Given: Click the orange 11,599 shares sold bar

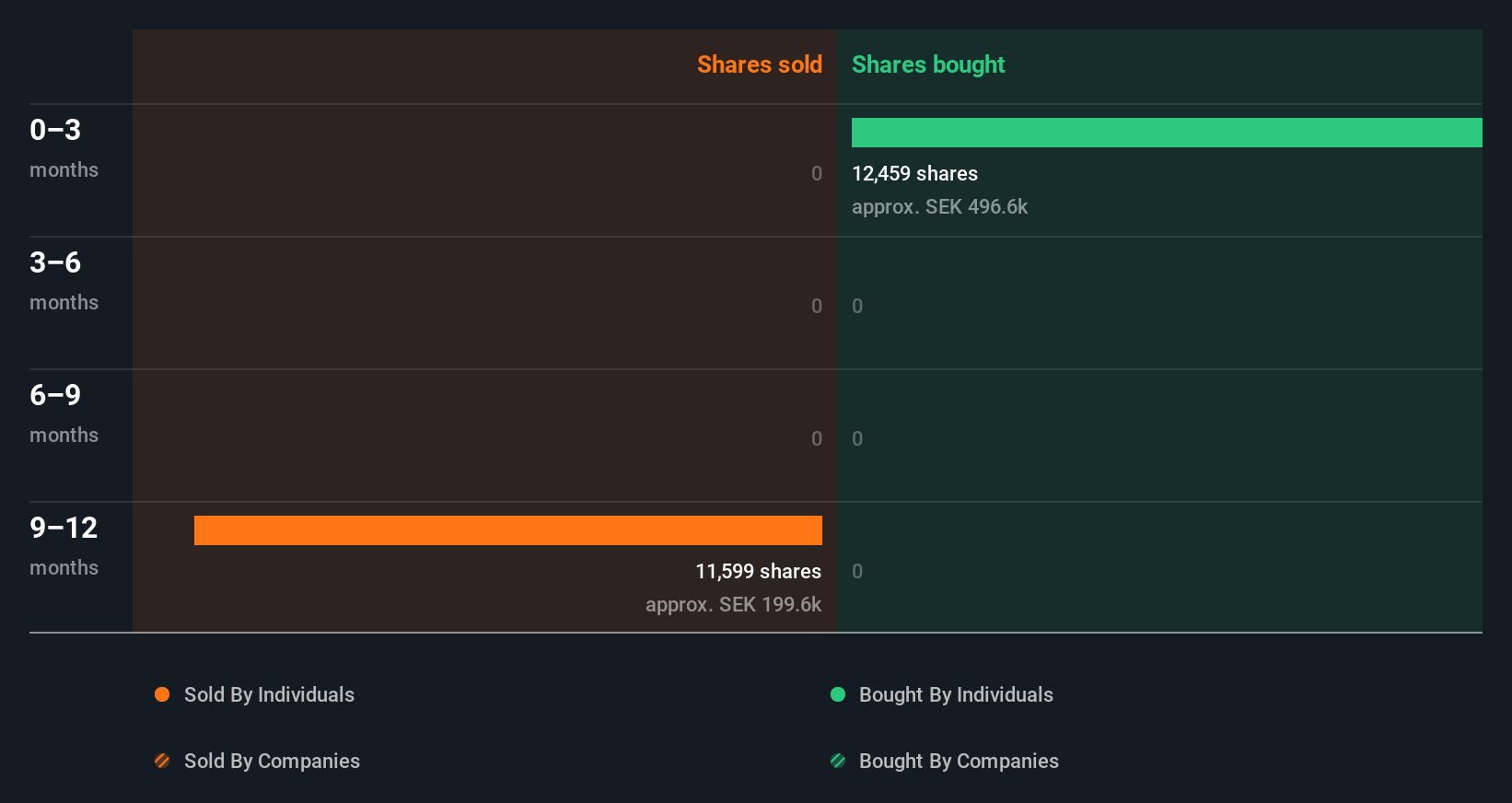Looking at the screenshot, I should tap(508, 530).
